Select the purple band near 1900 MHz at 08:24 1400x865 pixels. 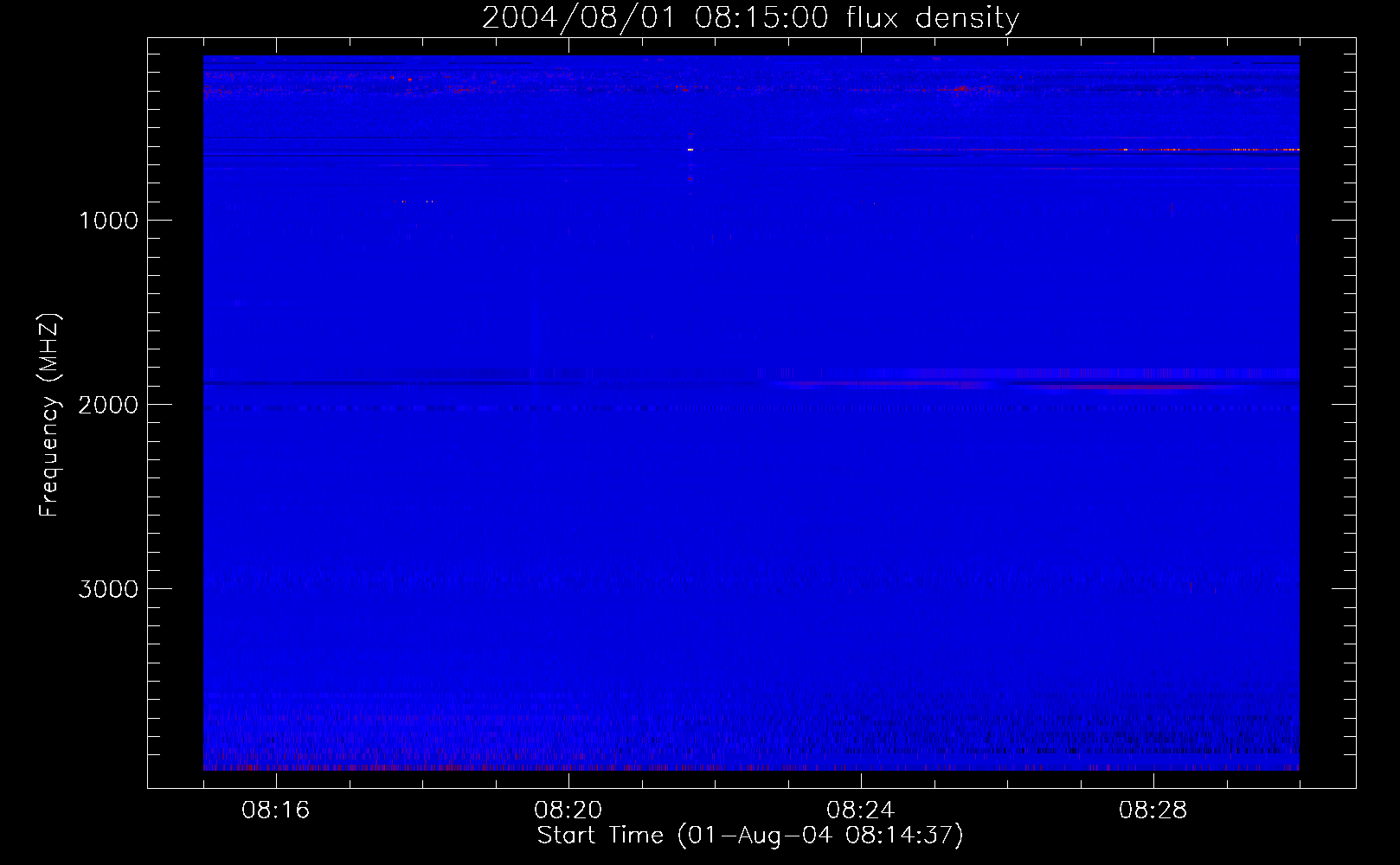[x=865, y=382]
